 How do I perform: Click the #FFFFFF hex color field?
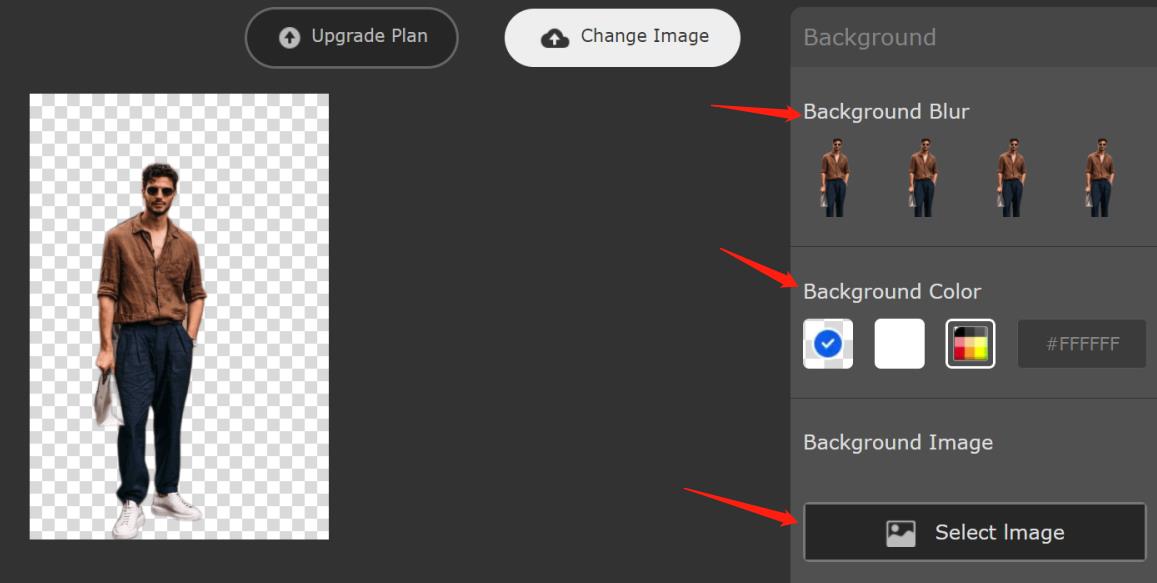pyautogui.click(x=1082, y=344)
